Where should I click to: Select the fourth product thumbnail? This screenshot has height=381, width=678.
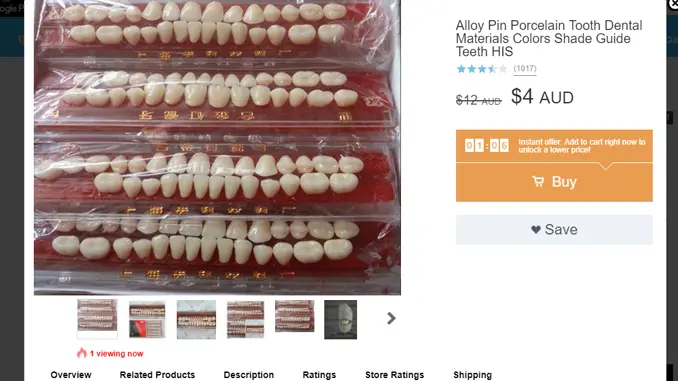[245, 320]
